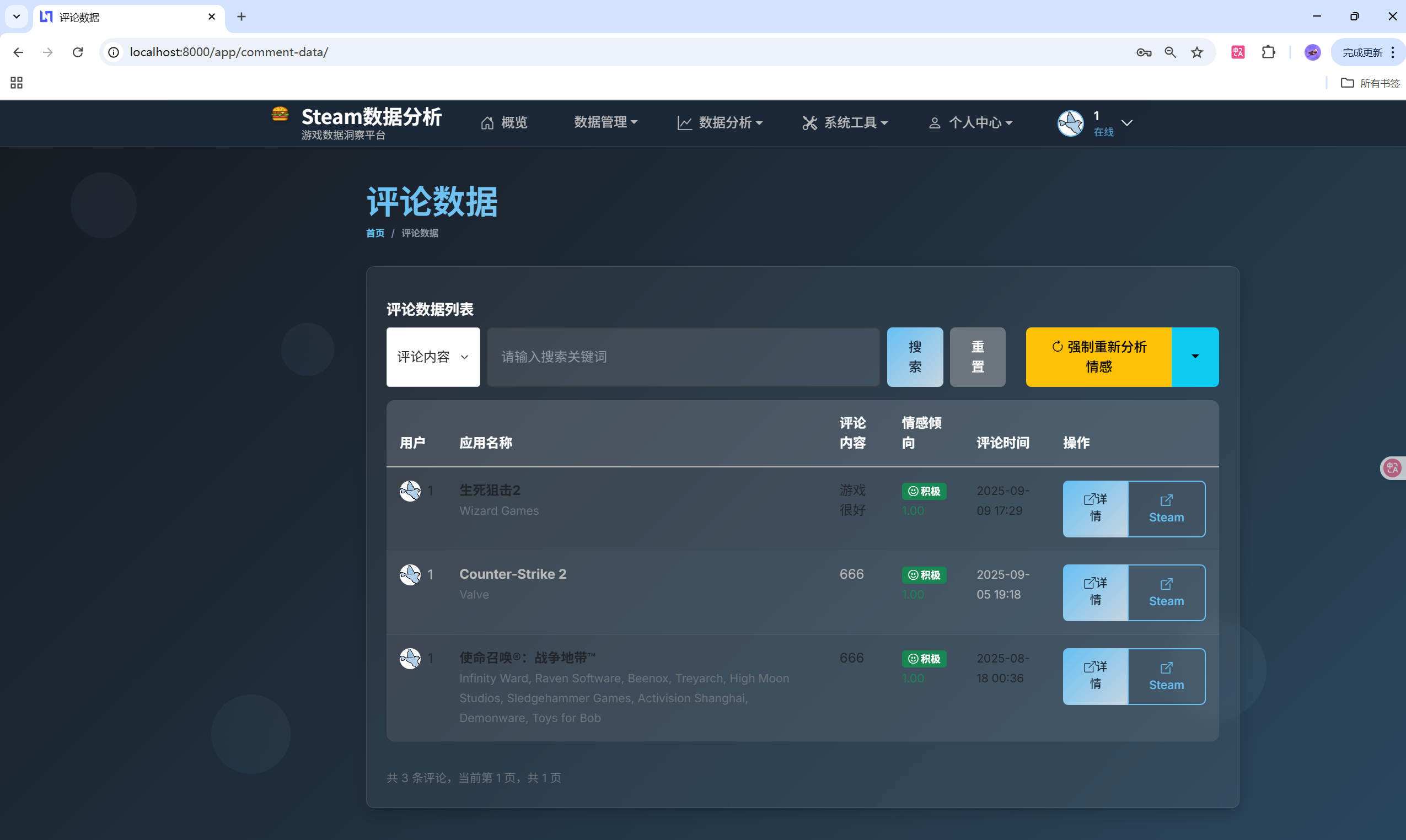Image resolution: width=1406 pixels, height=840 pixels.
Task: Open the tab search dropdown arrow
Action: point(17,17)
